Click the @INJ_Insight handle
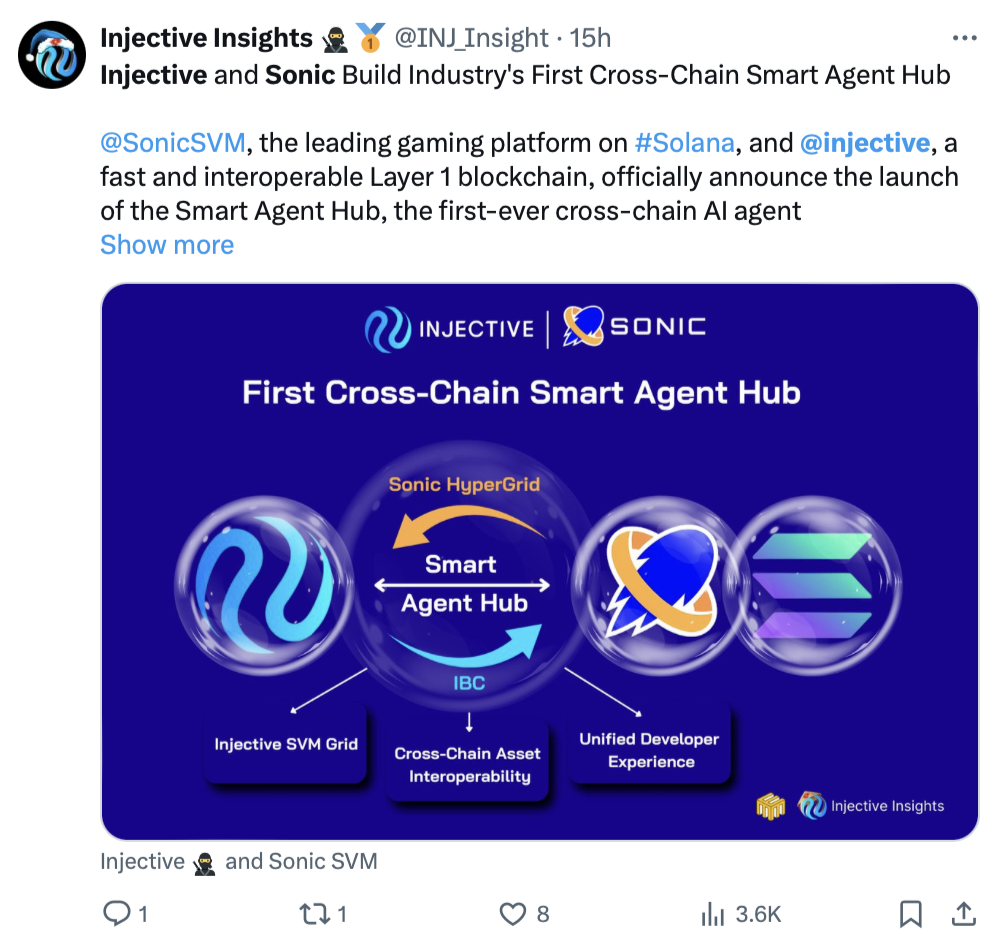 point(472,38)
